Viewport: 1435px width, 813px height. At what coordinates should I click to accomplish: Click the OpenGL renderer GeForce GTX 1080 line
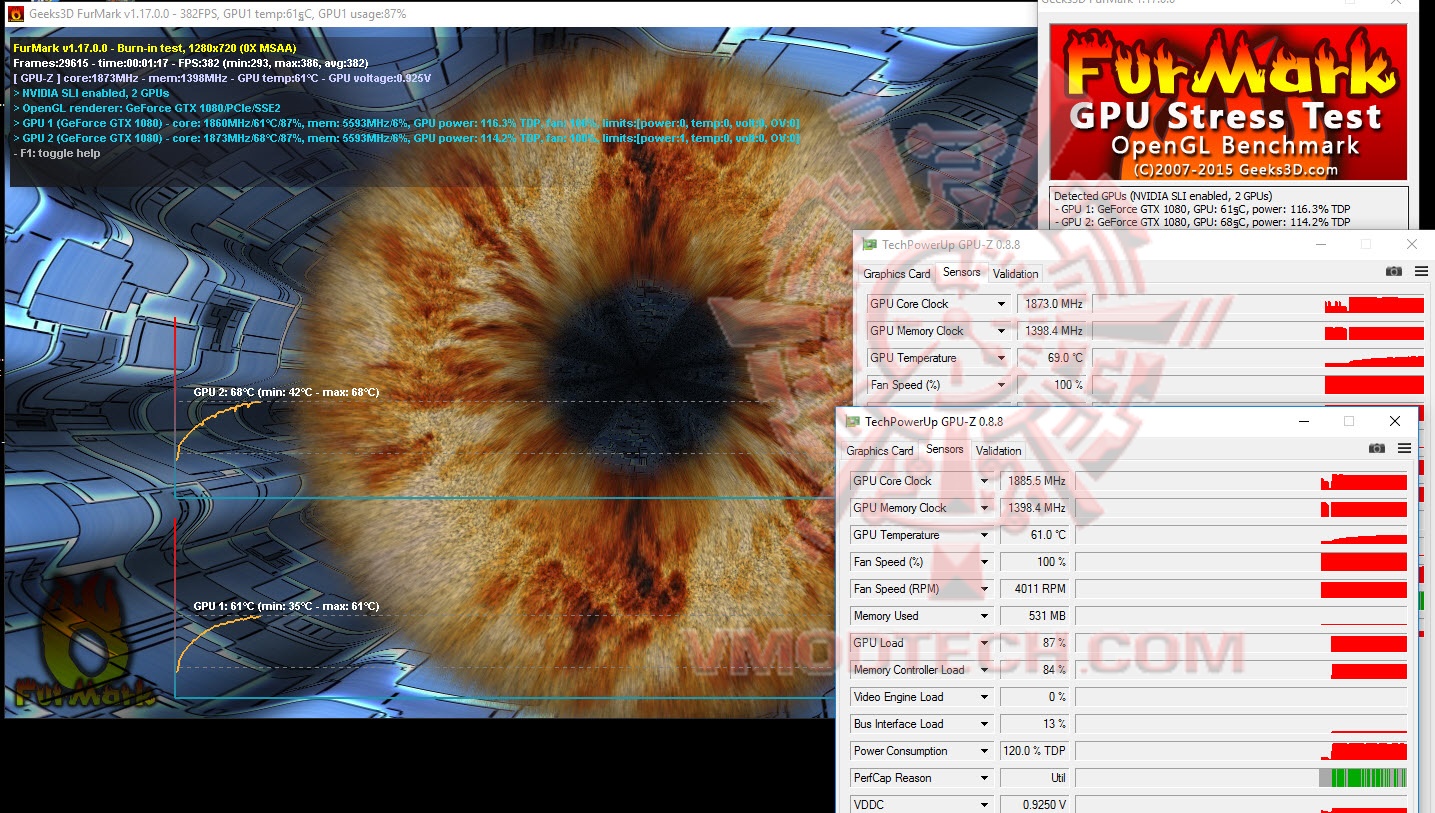pyautogui.click(x=147, y=108)
